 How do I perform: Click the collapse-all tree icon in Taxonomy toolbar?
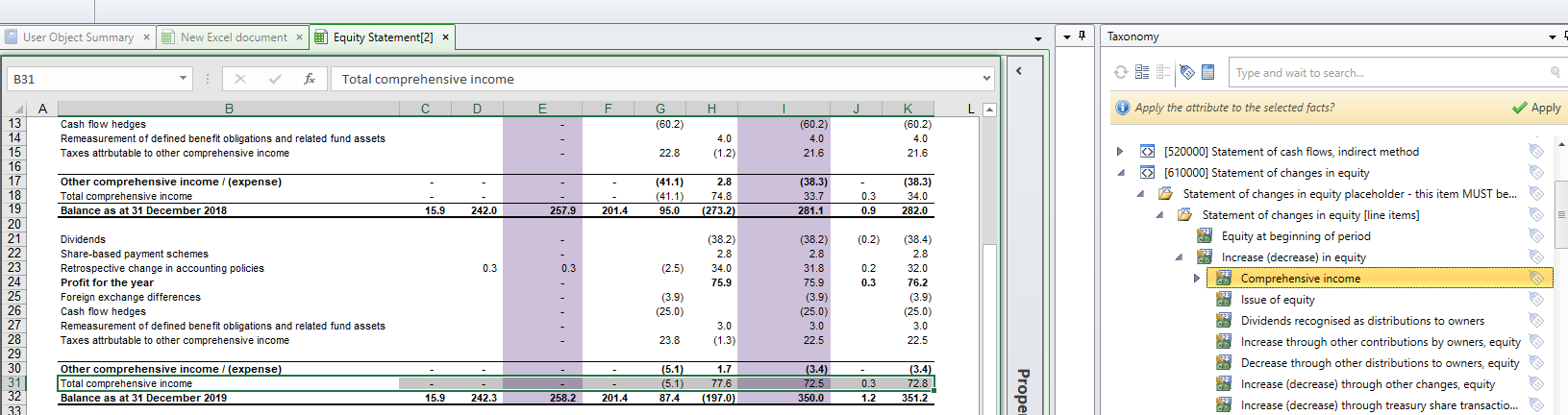(1163, 72)
